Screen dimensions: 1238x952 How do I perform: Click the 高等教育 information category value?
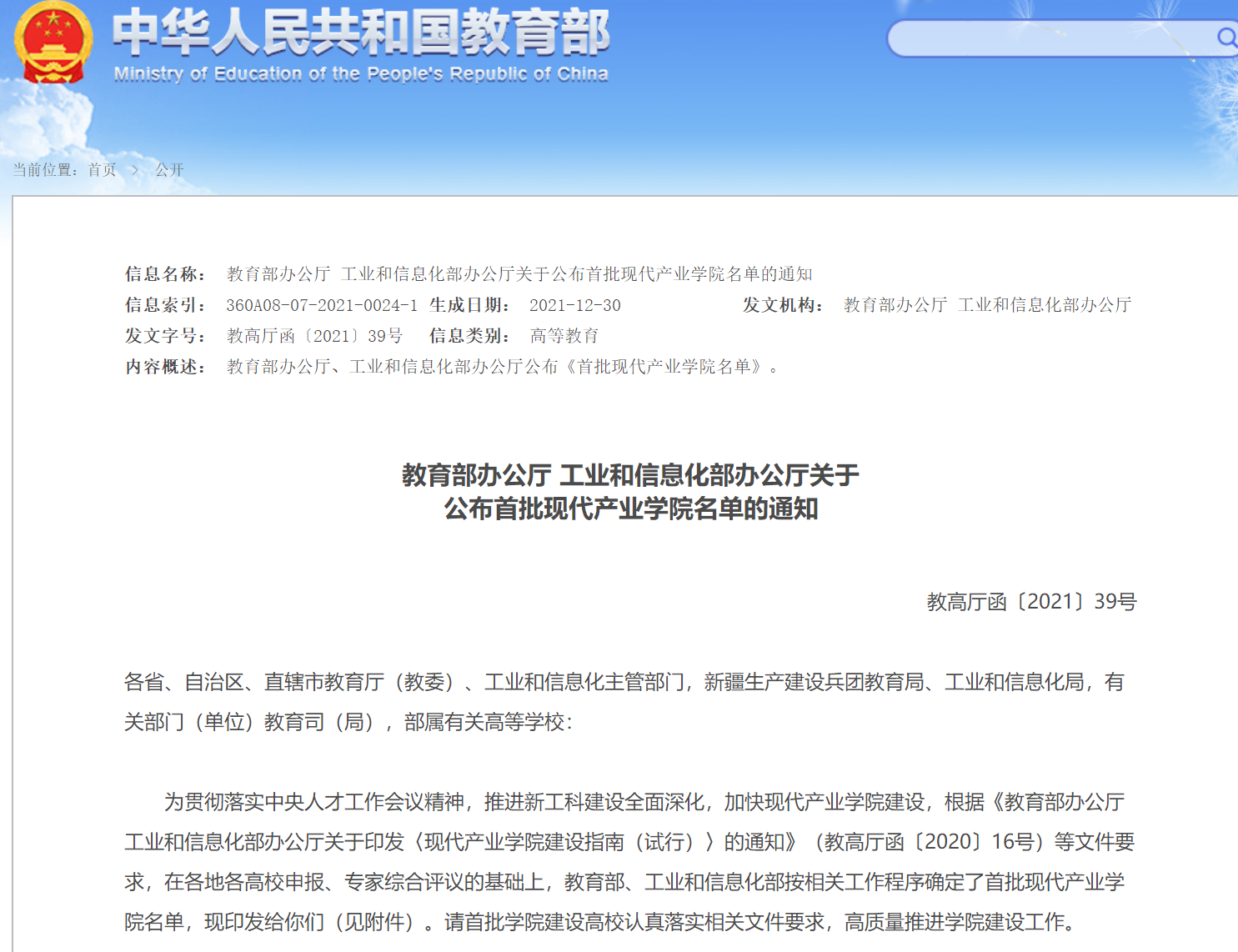pos(564,336)
